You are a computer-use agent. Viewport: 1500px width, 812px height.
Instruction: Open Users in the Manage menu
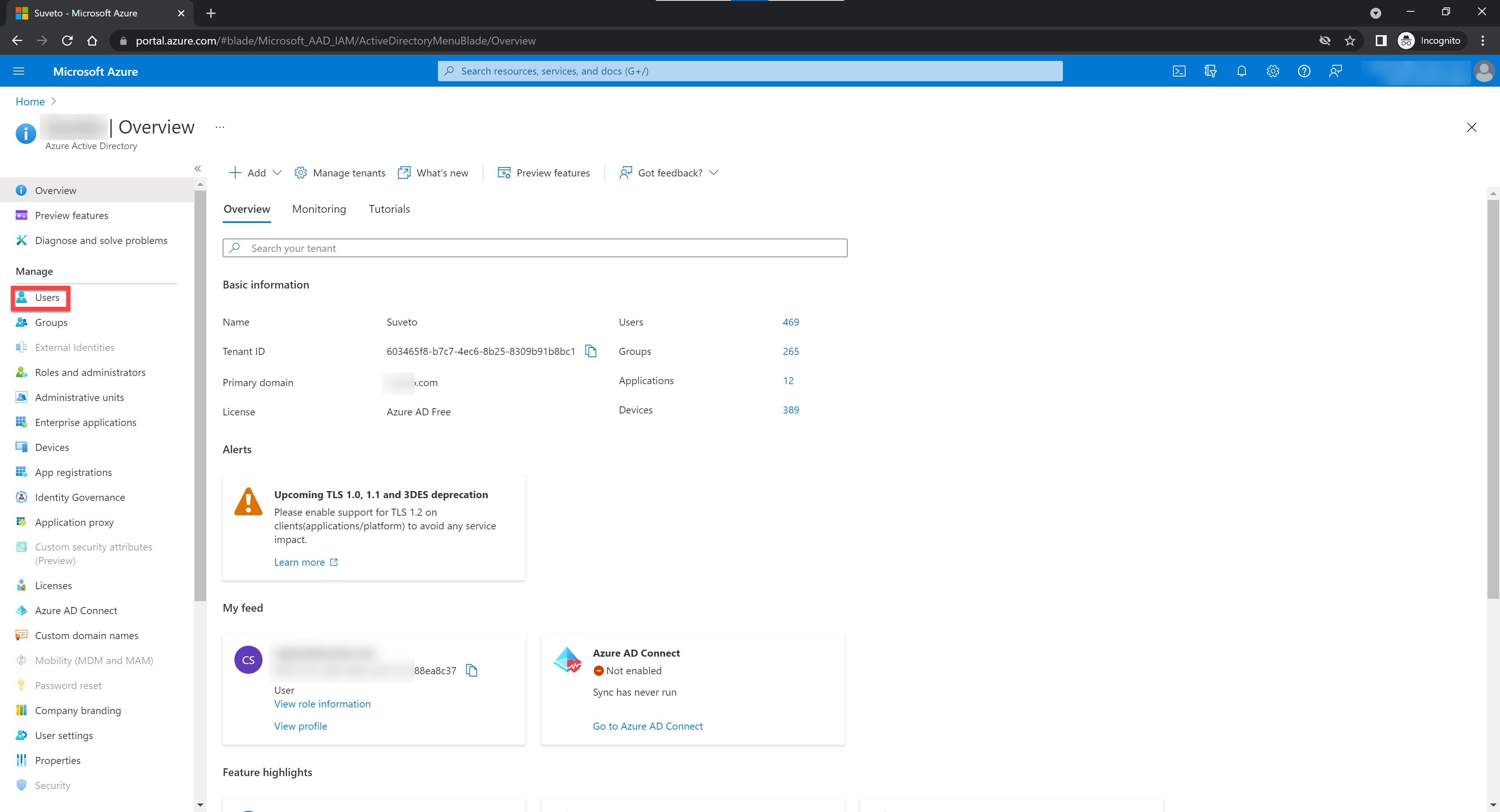click(46, 297)
